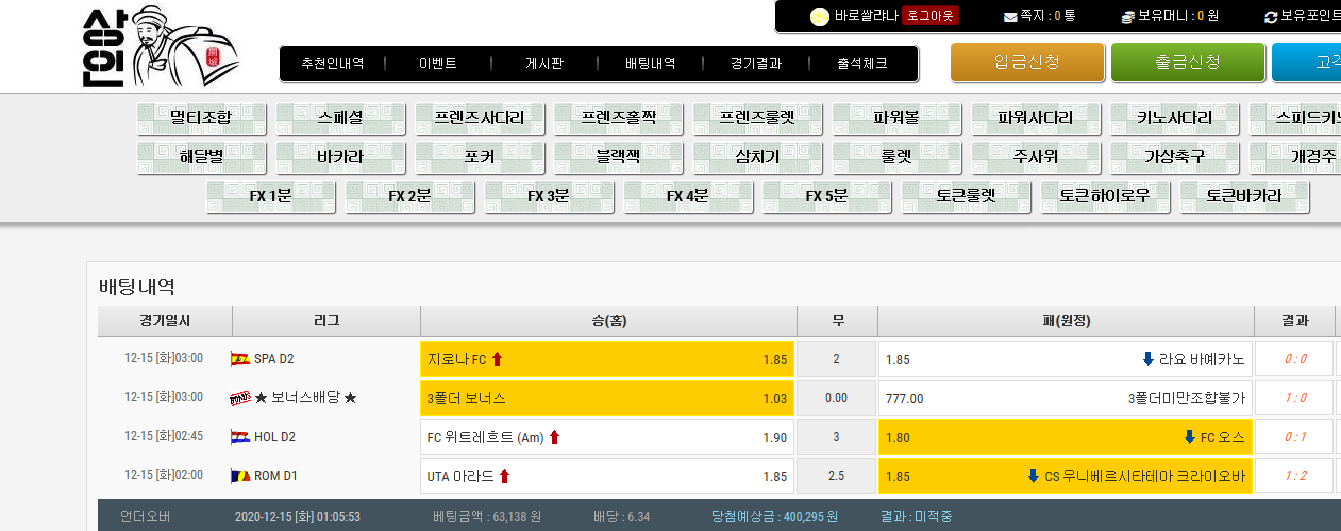Select the FC 오스 away odds cell
The image size is (1341, 531).
1064,437
